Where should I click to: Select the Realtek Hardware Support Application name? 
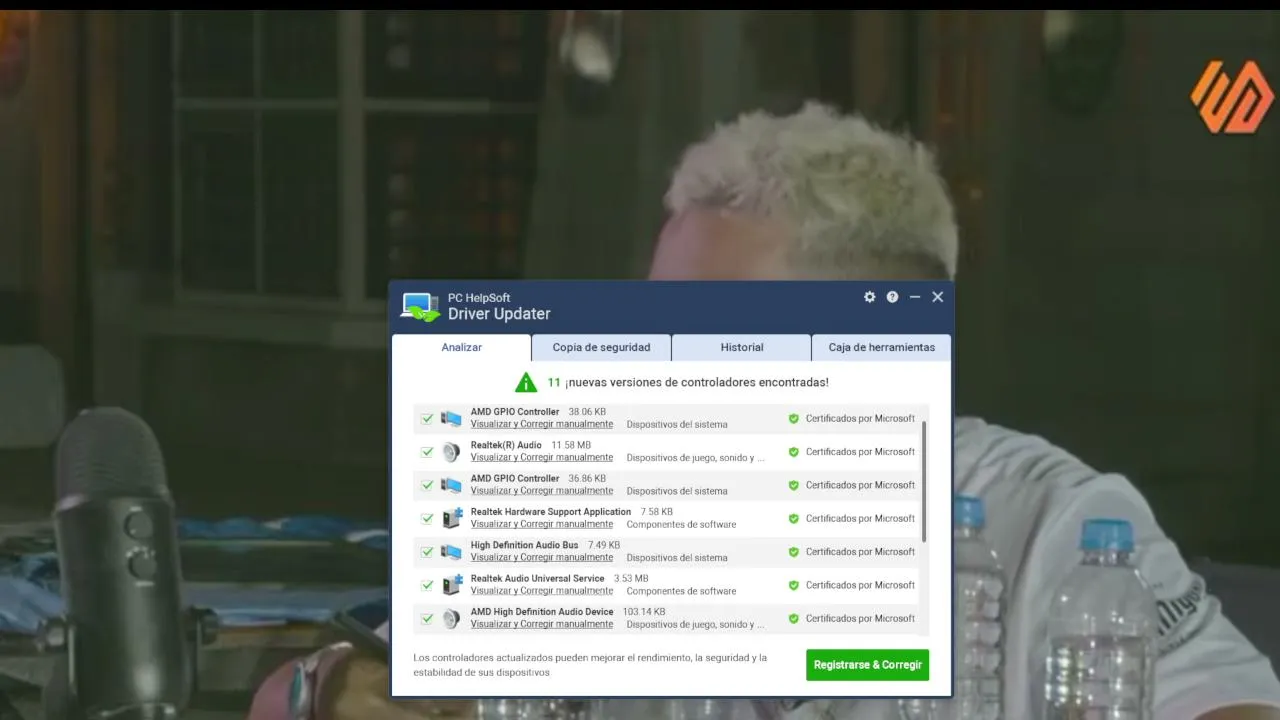pos(551,512)
